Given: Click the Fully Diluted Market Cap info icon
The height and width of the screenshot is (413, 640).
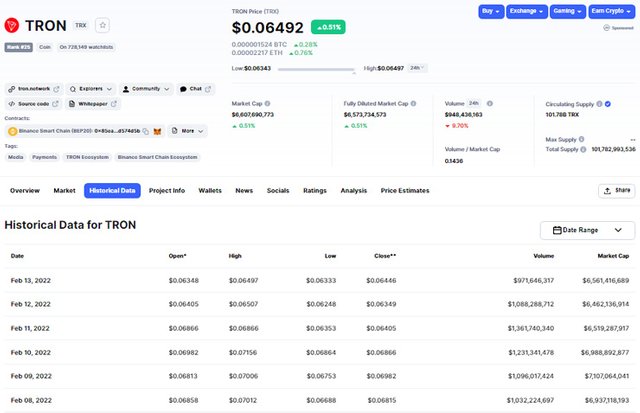Looking at the screenshot, I should 413,104.
